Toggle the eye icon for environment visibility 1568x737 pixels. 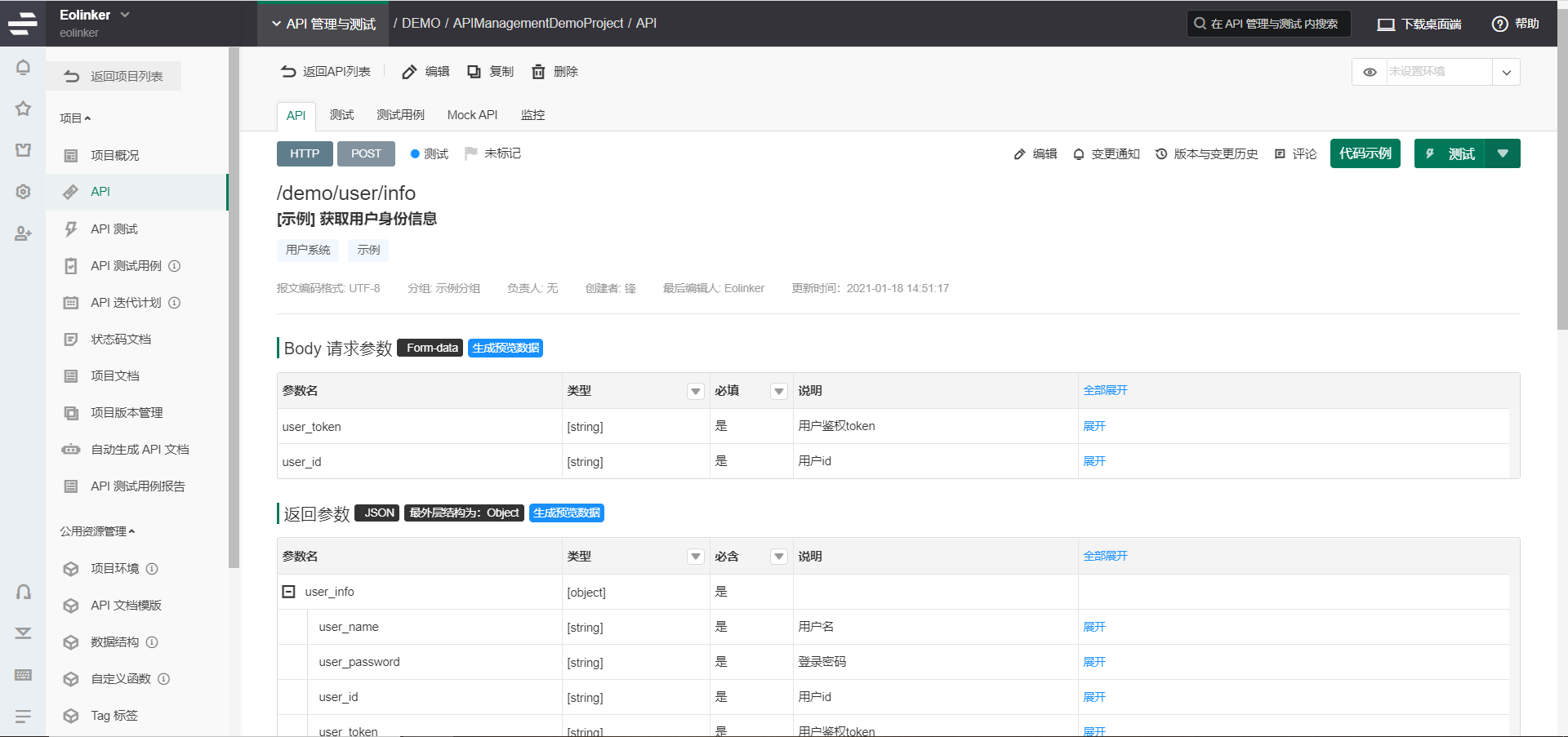click(1370, 72)
